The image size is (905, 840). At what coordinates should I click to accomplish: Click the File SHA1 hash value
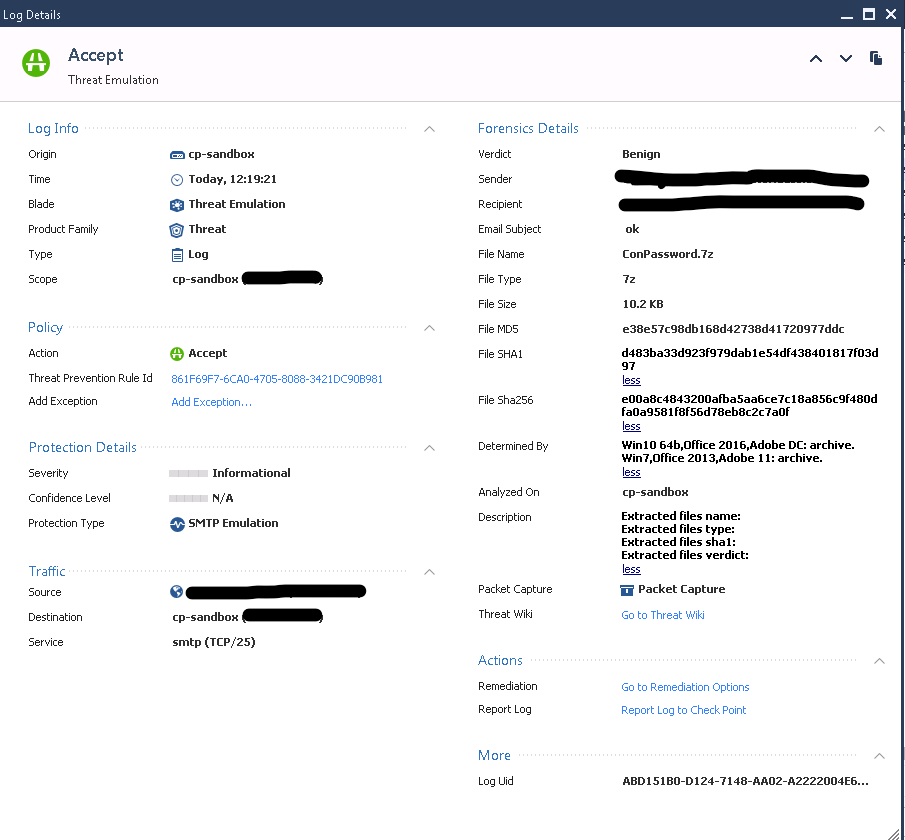[x=750, y=360]
